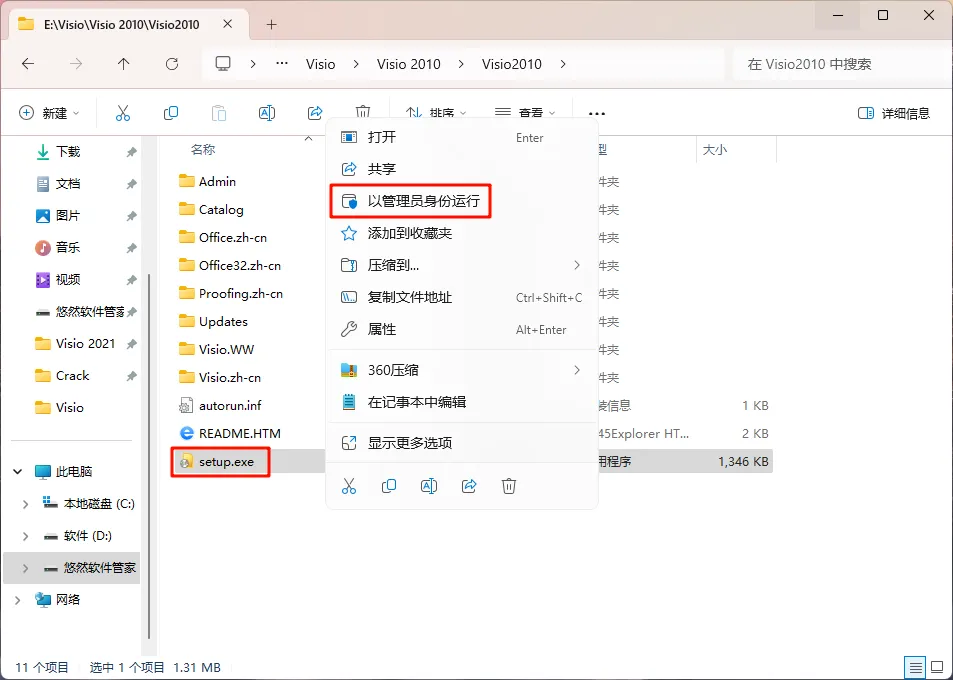Open the Visio 2021 pinned folder

pos(85,343)
